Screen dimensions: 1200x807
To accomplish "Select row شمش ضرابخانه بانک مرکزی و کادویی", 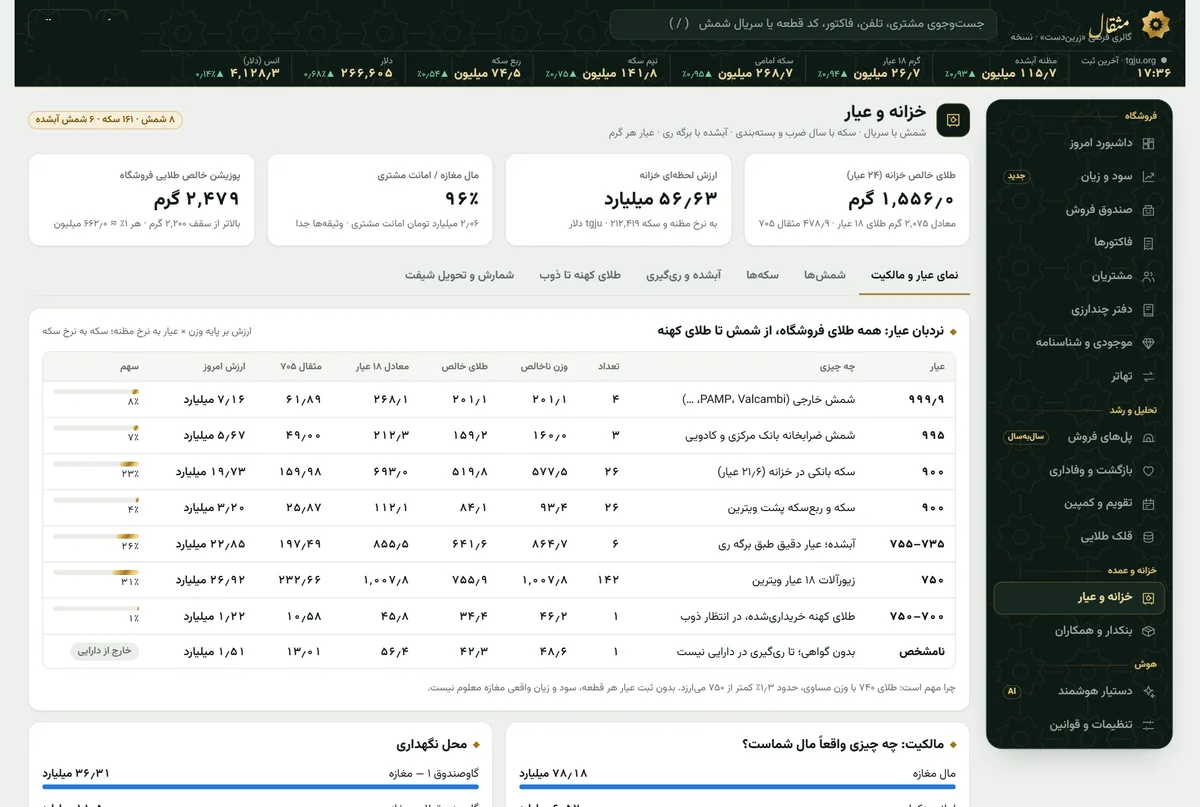I will coord(499,435).
